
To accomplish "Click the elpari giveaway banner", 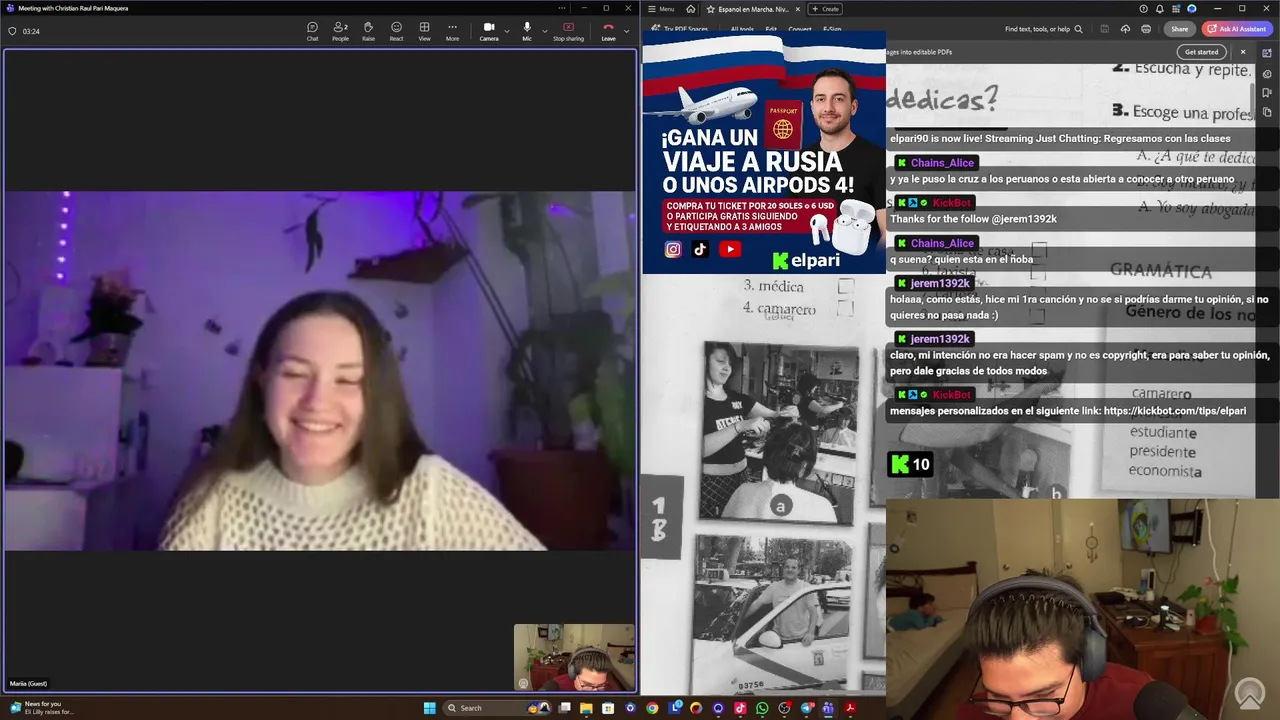I will pyautogui.click(x=764, y=152).
